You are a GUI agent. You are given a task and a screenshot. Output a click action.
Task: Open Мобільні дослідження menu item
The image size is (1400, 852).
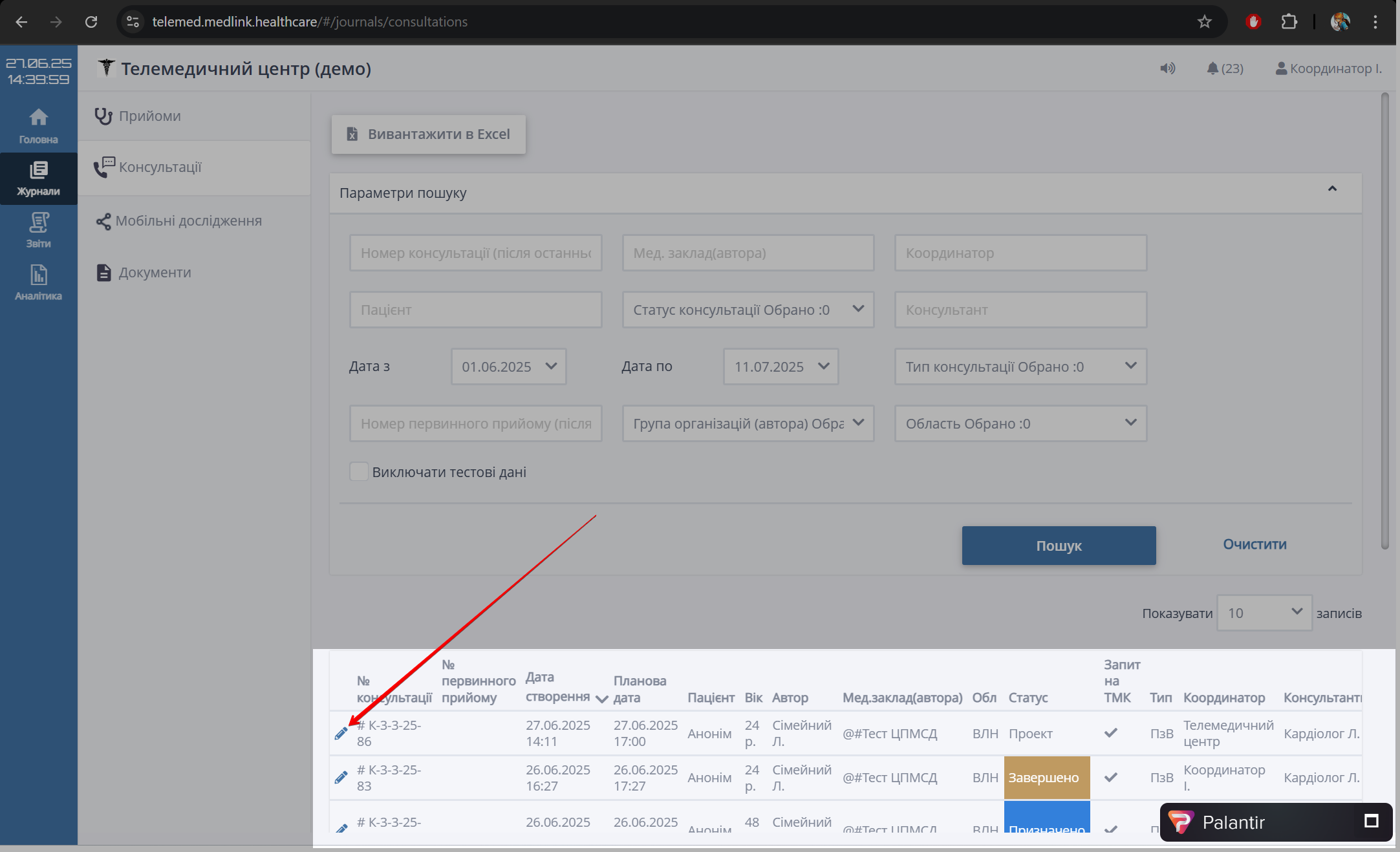tap(188, 221)
